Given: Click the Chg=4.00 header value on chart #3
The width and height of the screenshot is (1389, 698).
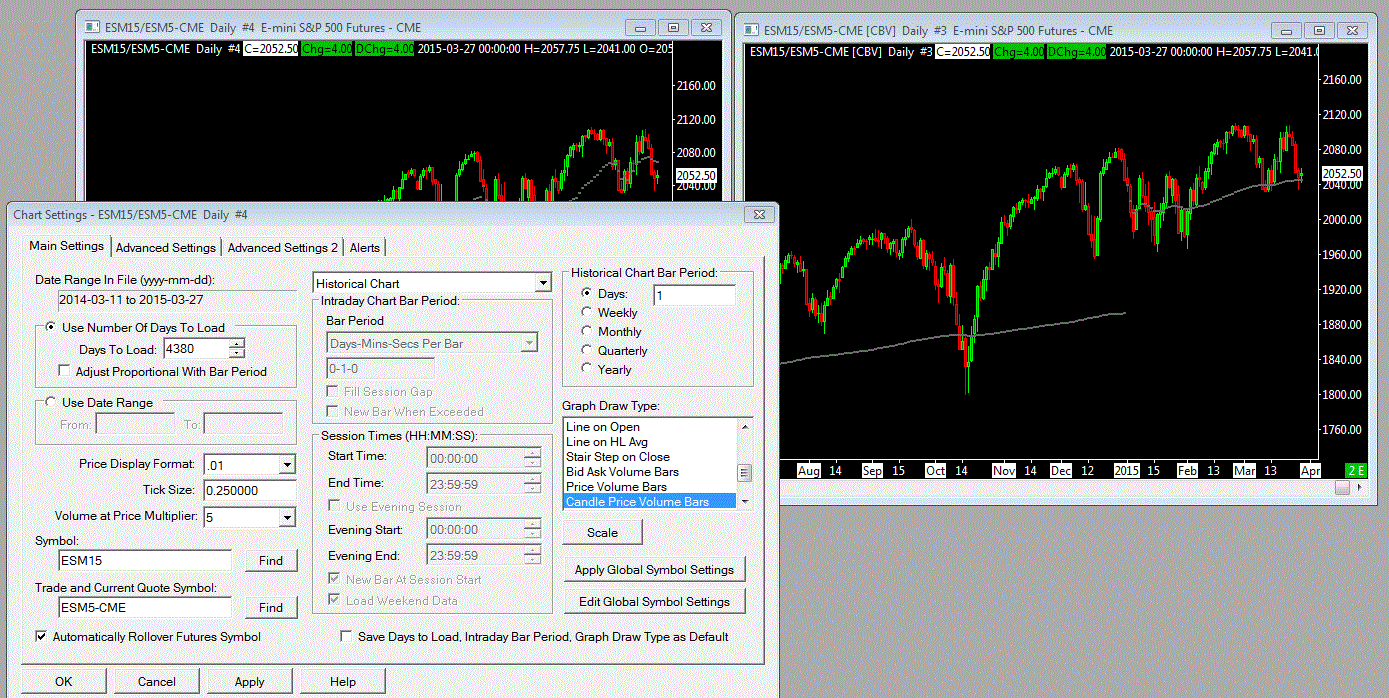Looking at the screenshot, I should [x=1017, y=51].
